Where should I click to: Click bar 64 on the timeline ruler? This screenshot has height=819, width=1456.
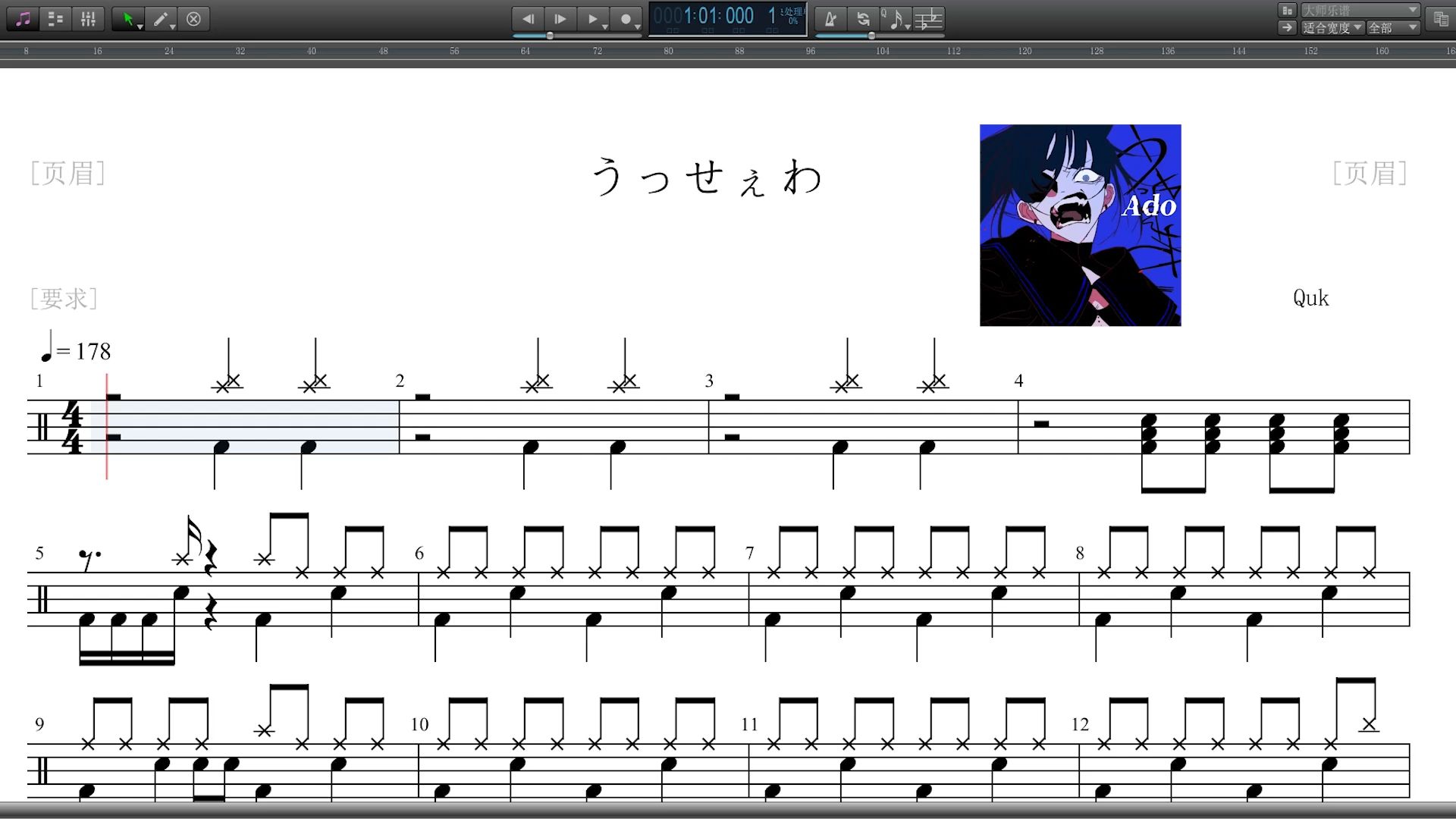(526, 51)
